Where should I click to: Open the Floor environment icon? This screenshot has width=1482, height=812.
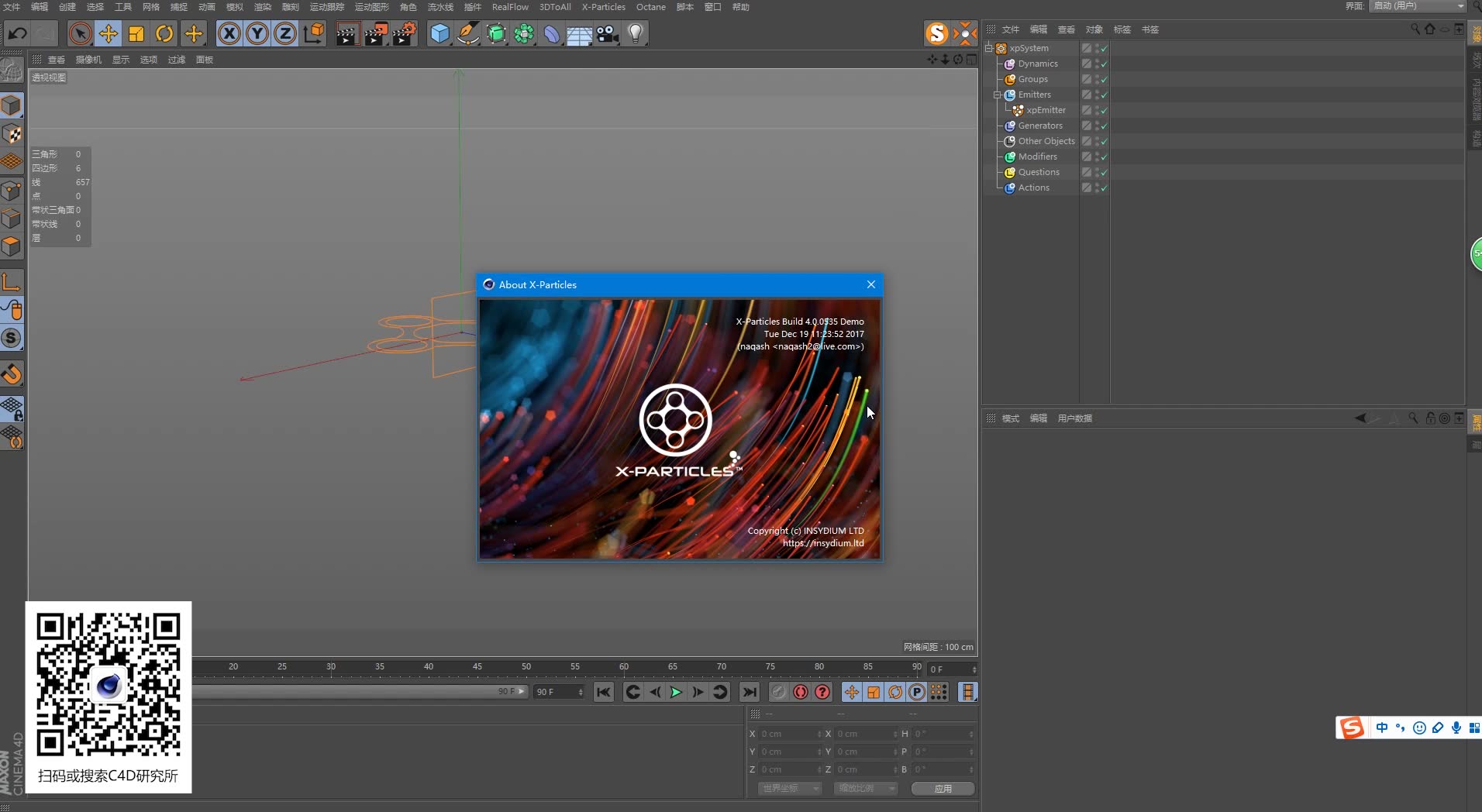pyautogui.click(x=580, y=33)
